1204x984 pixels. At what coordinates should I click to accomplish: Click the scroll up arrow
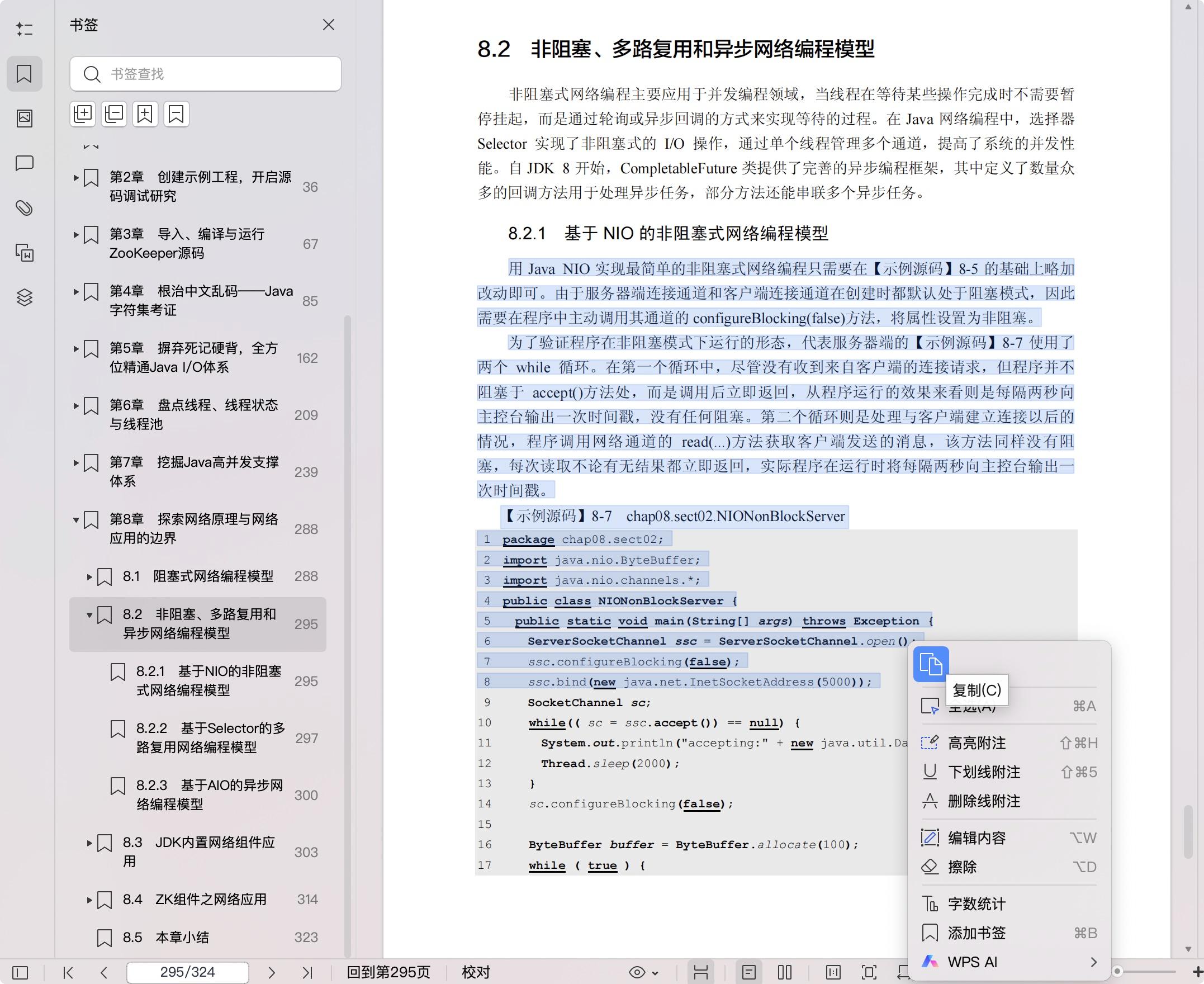tap(1189, 7)
